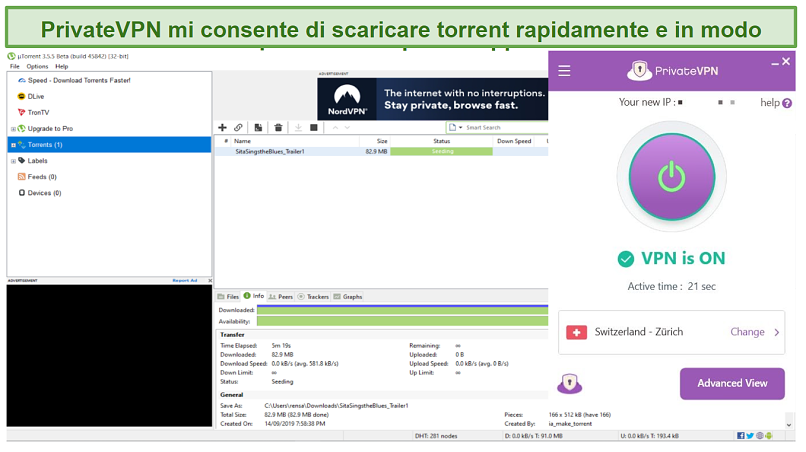The height and width of the screenshot is (452, 806).
Task: Select Feeds (0) in sidebar
Action: click(x=42, y=176)
